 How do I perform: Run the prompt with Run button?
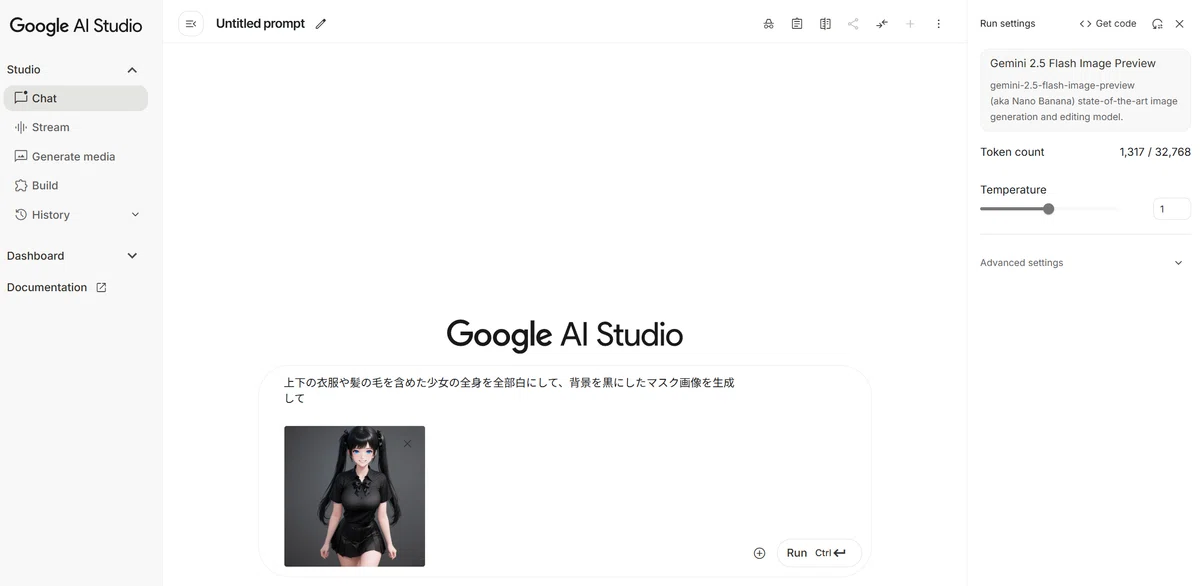coord(819,553)
